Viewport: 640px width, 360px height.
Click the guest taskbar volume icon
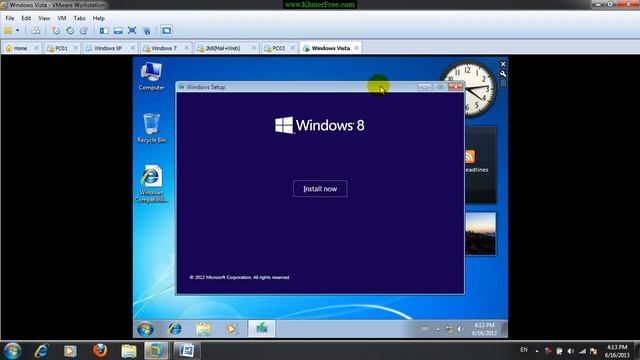pos(460,329)
